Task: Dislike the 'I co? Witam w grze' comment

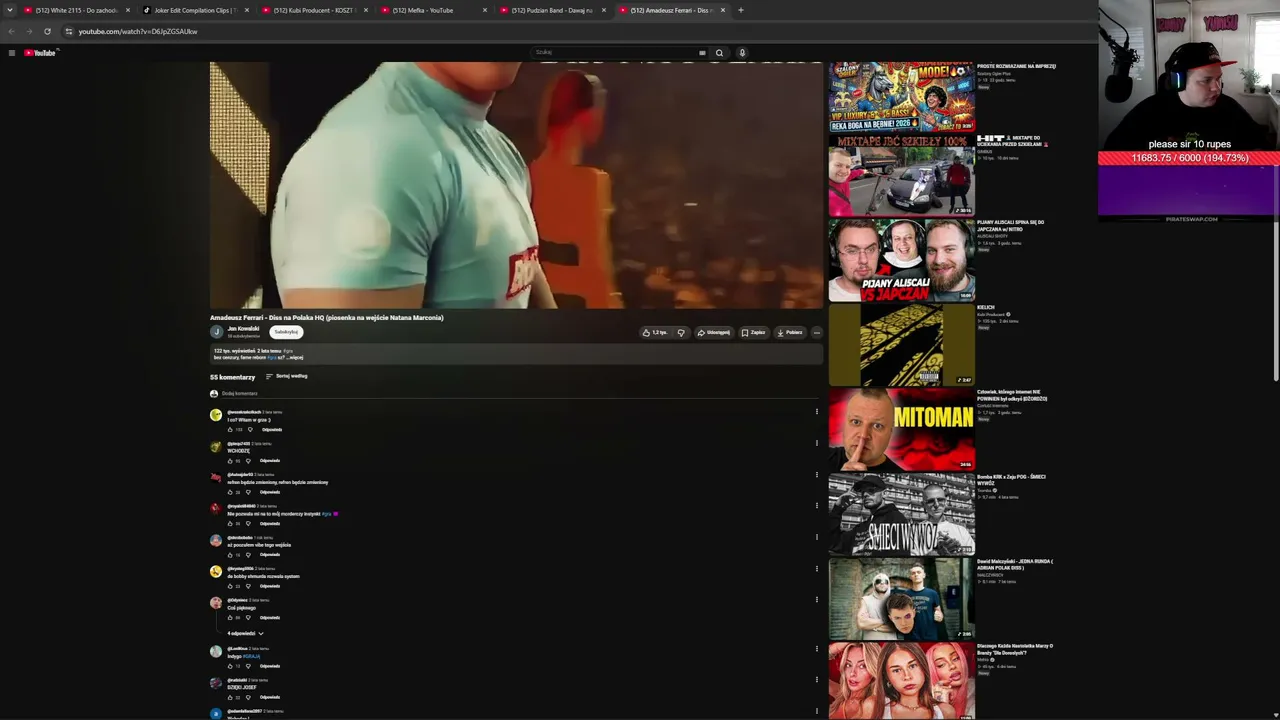Action: tap(250, 430)
